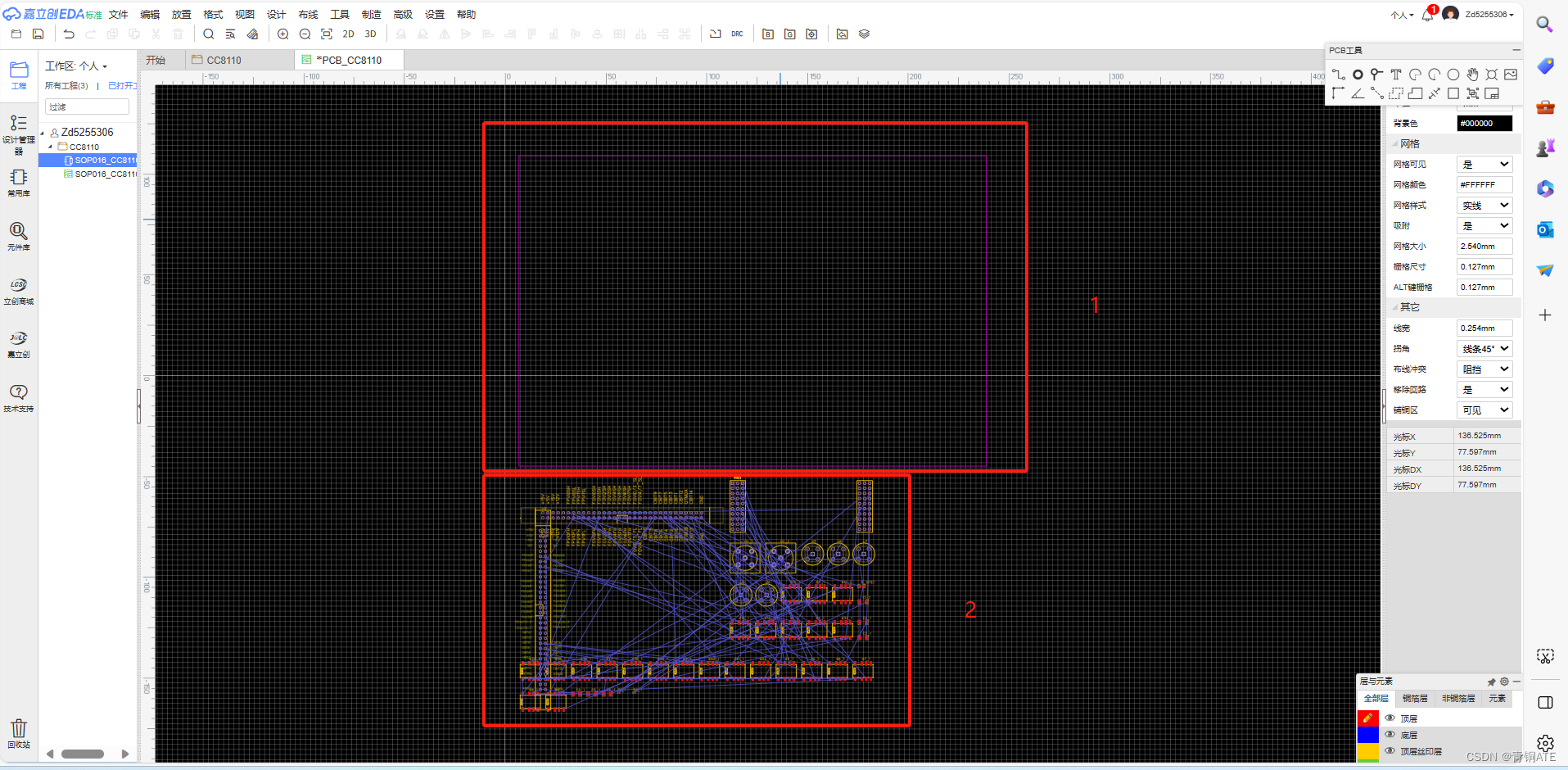Open the 网格可见 dropdown
The height and width of the screenshot is (770, 1568).
[1484, 165]
